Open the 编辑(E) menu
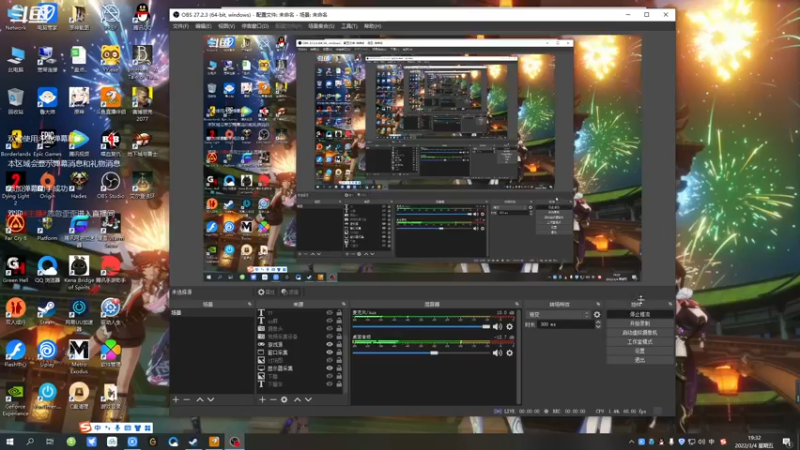The image size is (800, 450). [x=203, y=26]
